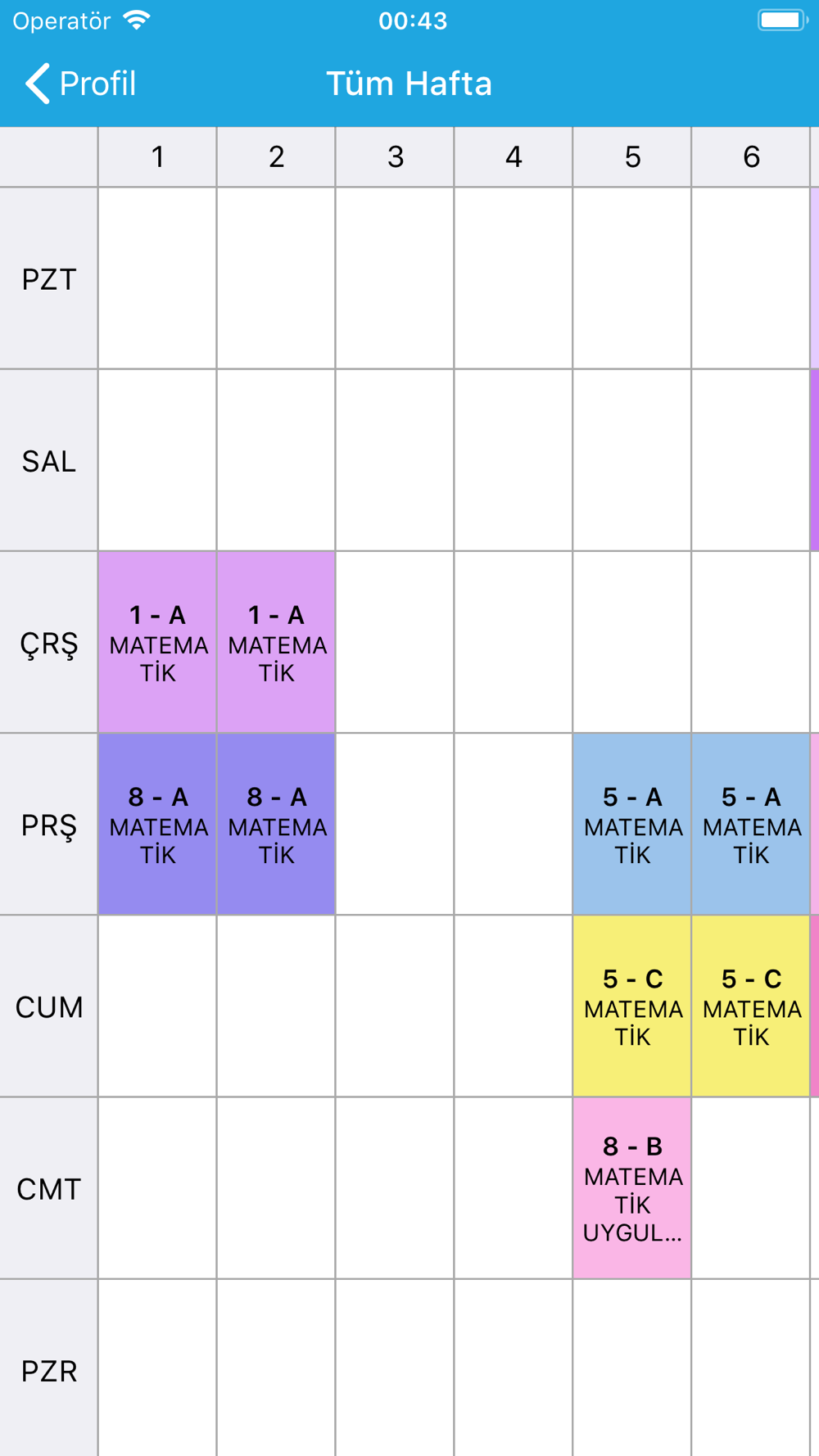Select the period 5 column header
The height and width of the screenshot is (1456, 819).
tap(632, 156)
